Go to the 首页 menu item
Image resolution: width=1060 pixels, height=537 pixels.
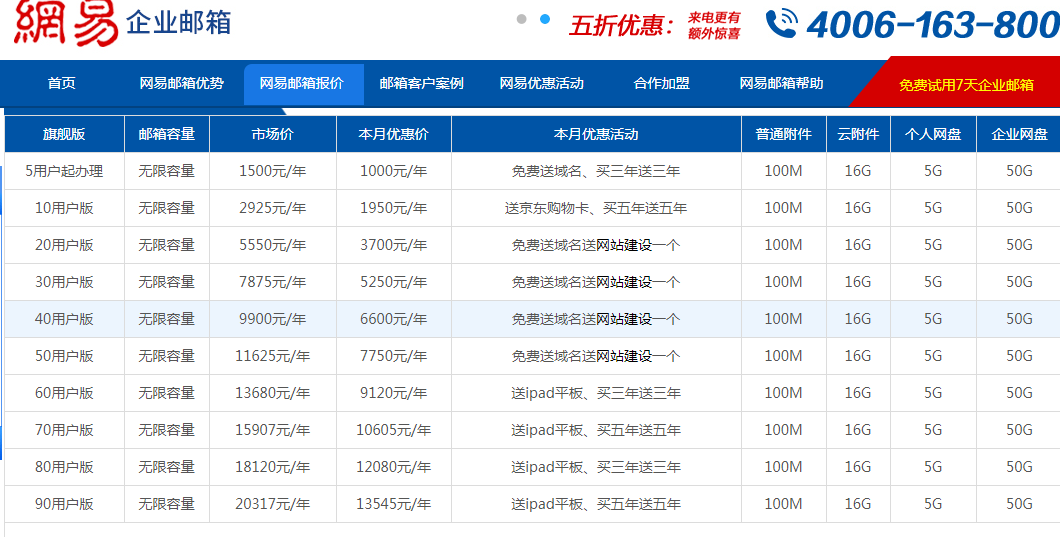62,83
